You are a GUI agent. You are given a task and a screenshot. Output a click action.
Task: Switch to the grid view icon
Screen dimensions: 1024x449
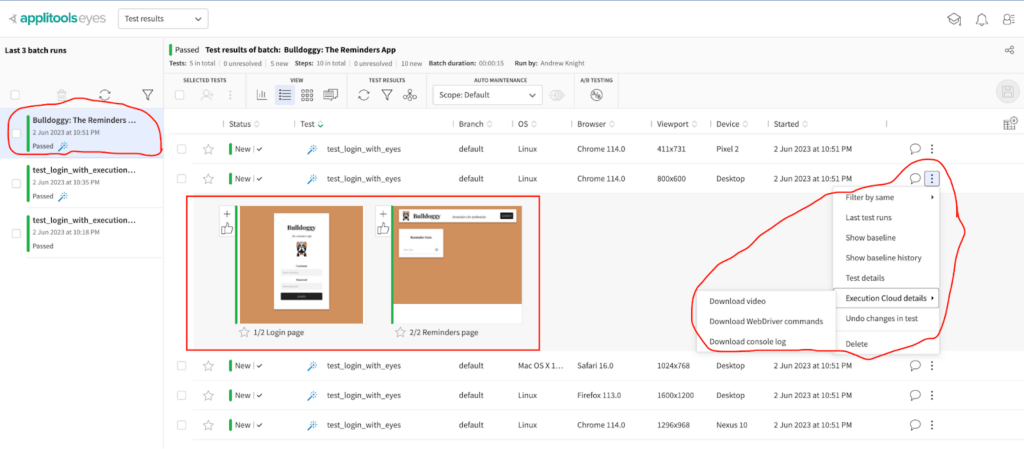coord(307,95)
